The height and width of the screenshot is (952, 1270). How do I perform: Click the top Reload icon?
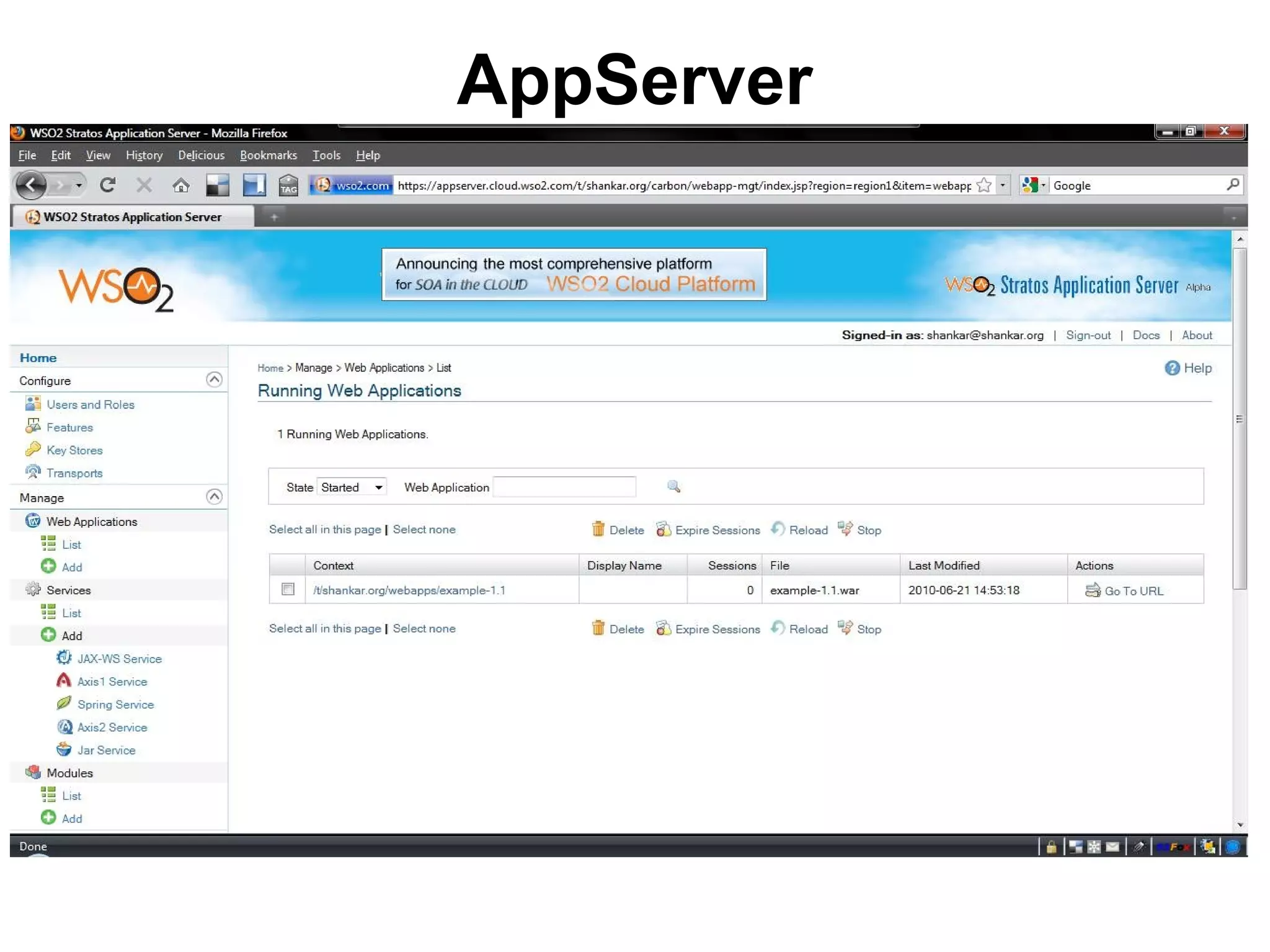tap(778, 529)
